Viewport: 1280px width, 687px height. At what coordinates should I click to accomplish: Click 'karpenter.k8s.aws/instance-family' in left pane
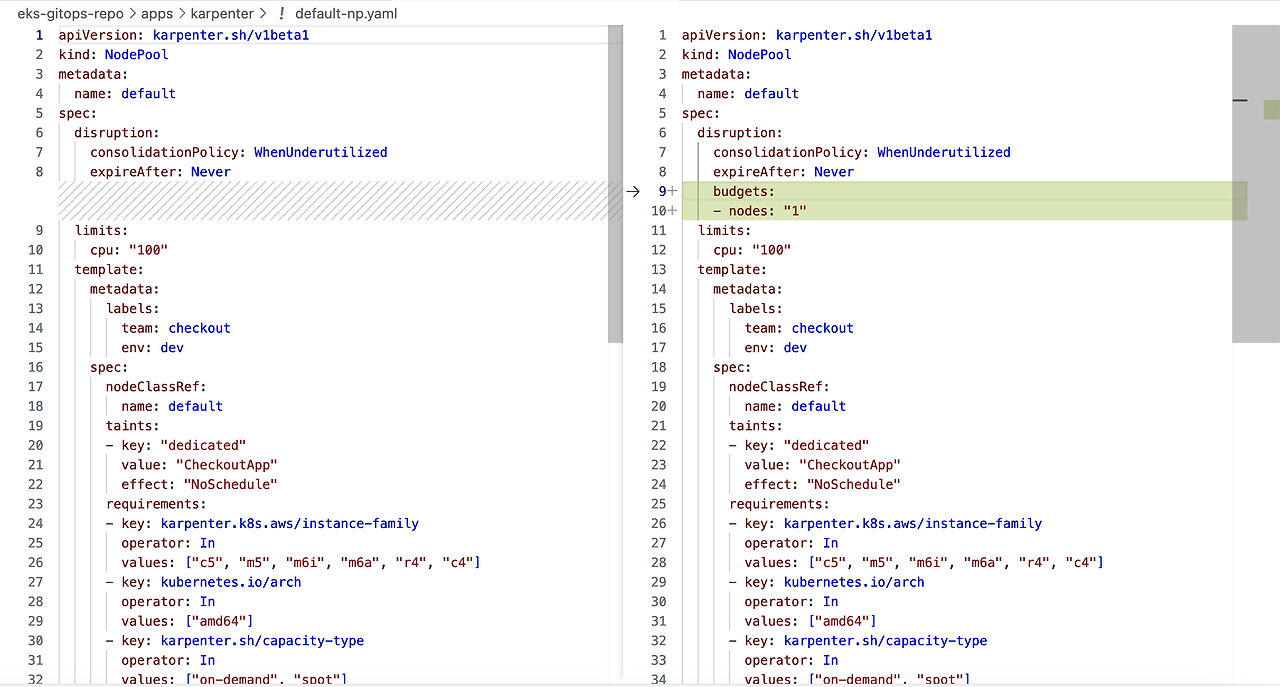(289, 523)
